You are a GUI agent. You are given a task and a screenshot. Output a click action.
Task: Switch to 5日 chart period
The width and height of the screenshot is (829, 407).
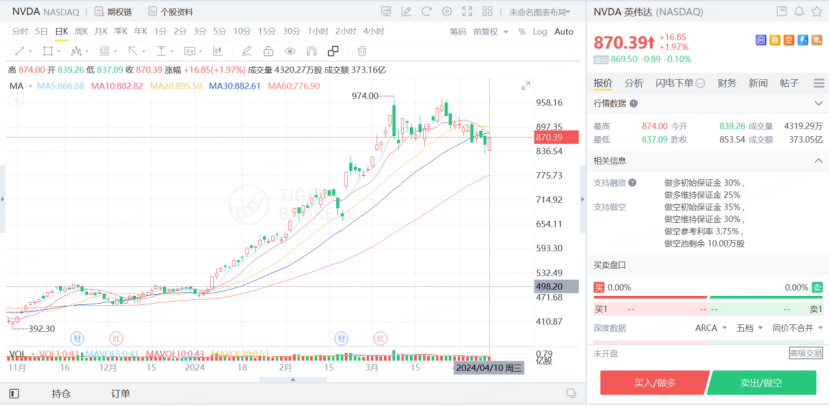(42, 32)
